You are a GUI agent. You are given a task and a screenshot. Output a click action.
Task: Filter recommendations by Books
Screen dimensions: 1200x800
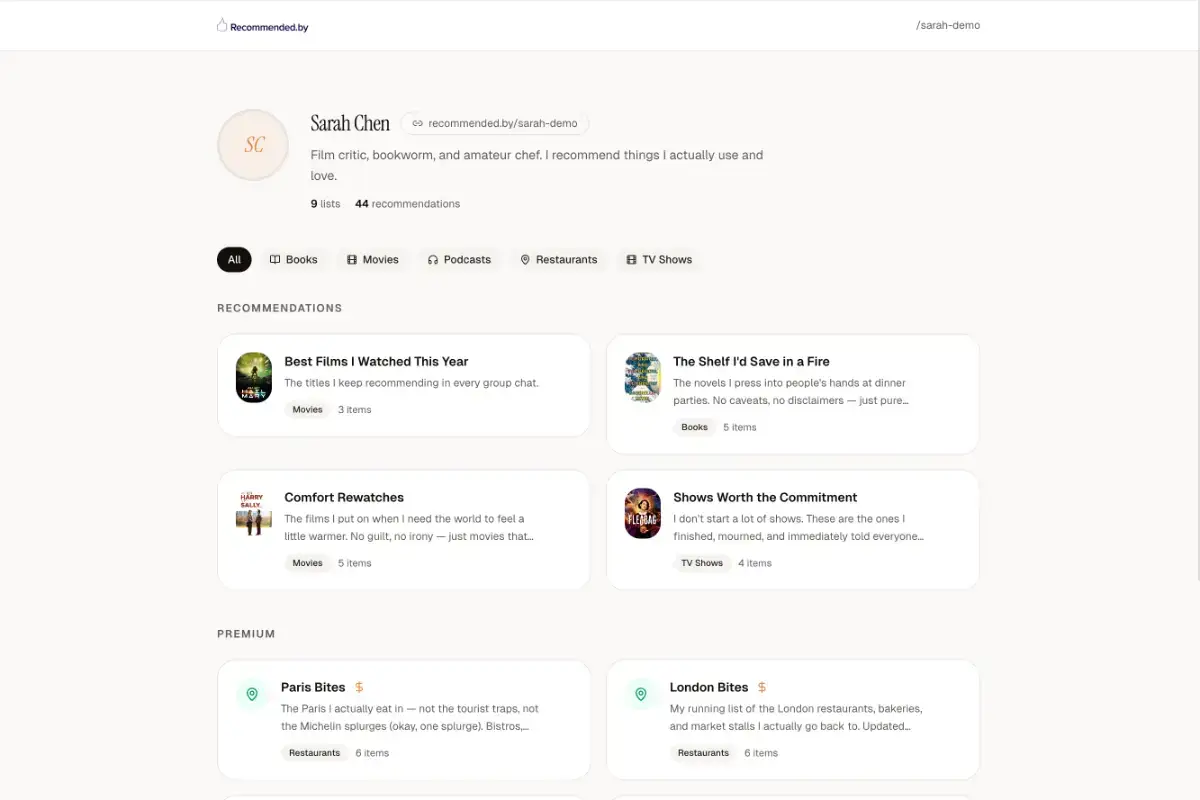(x=293, y=259)
